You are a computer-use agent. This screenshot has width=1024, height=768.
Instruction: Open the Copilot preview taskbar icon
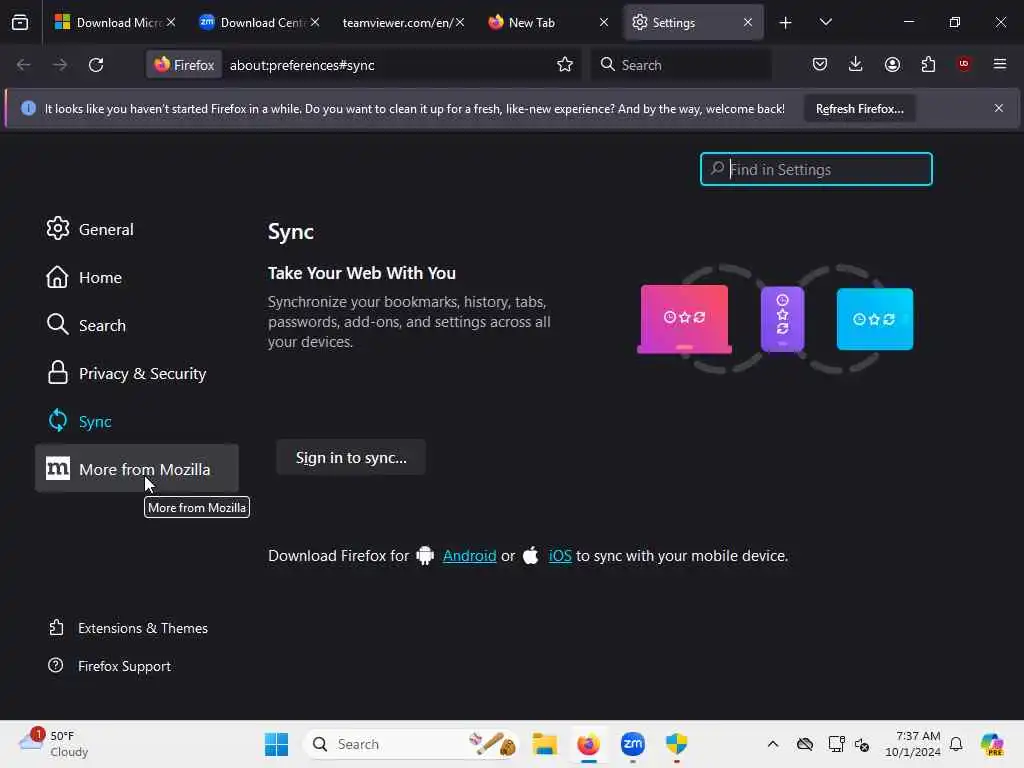coord(992,744)
